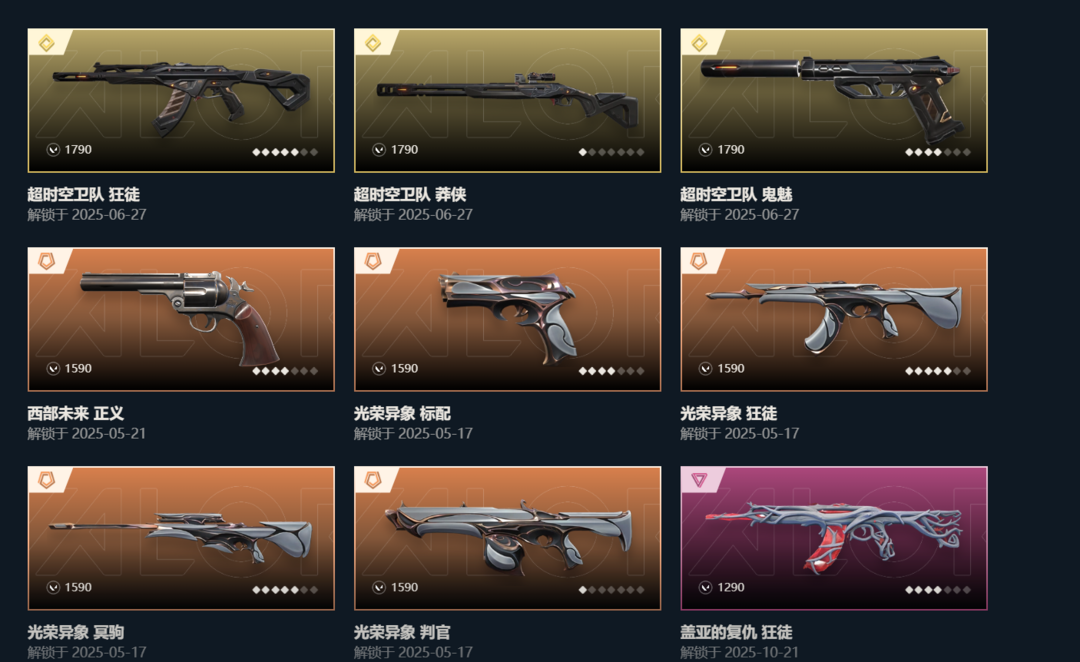Click the 超时空卫队 鬼魅 skin name
Viewport: 1080px width, 662px height.
click(x=736, y=194)
